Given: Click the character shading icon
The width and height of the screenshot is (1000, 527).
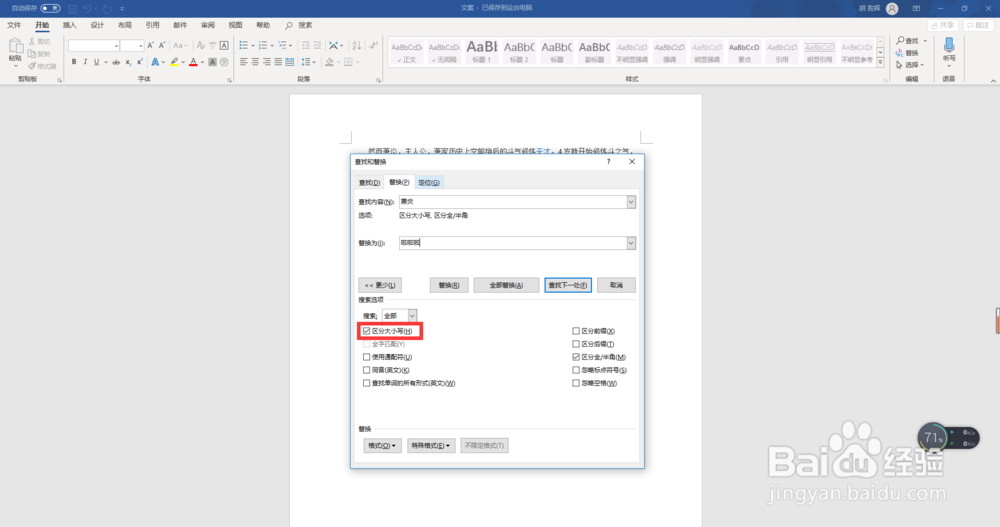Looking at the screenshot, I should [x=213, y=62].
